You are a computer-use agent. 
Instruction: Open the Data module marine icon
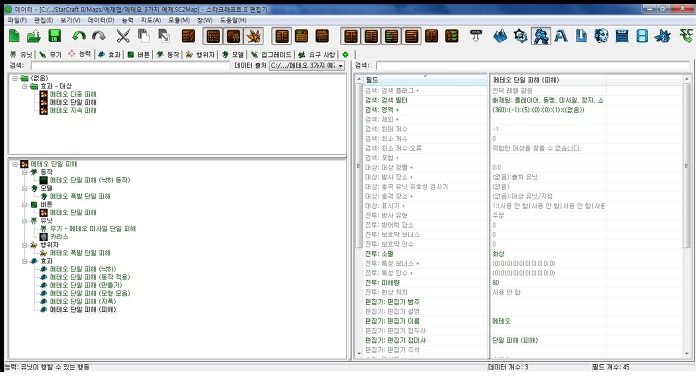(541, 36)
